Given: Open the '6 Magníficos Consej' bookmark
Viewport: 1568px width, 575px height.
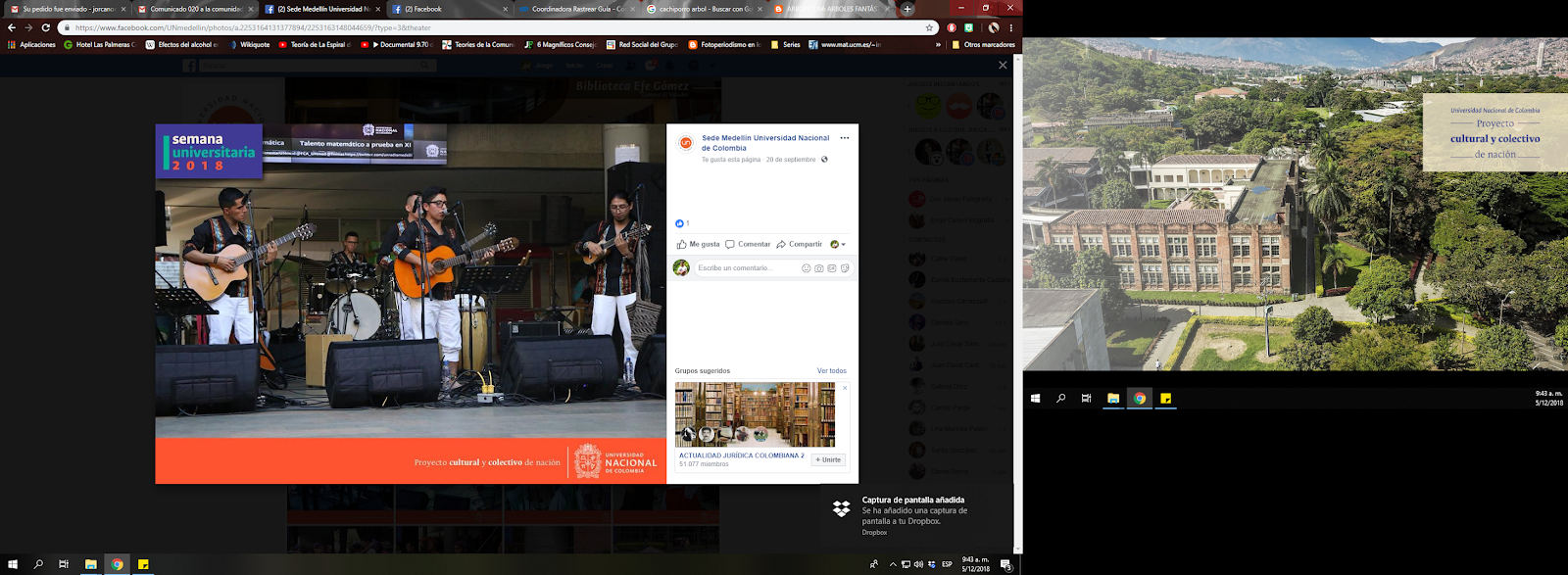Looking at the screenshot, I should click(x=560, y=44).
